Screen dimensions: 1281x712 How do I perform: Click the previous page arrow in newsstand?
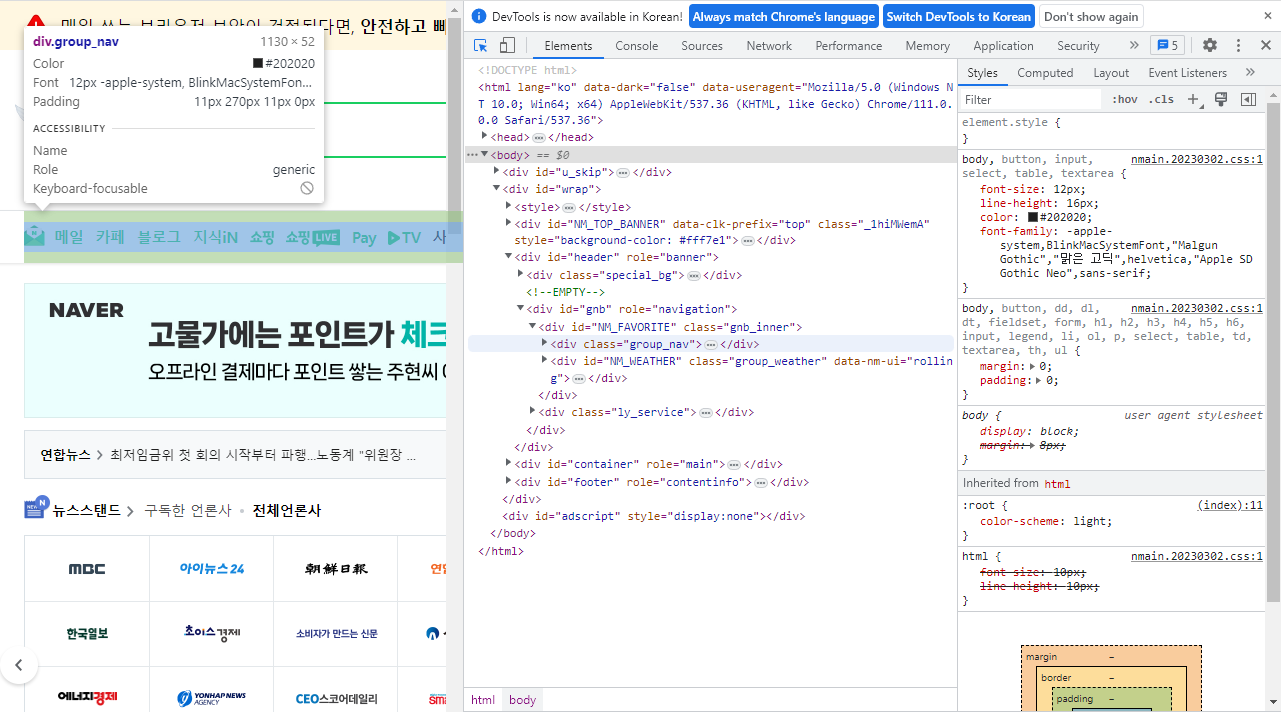[x=18, y=664]
